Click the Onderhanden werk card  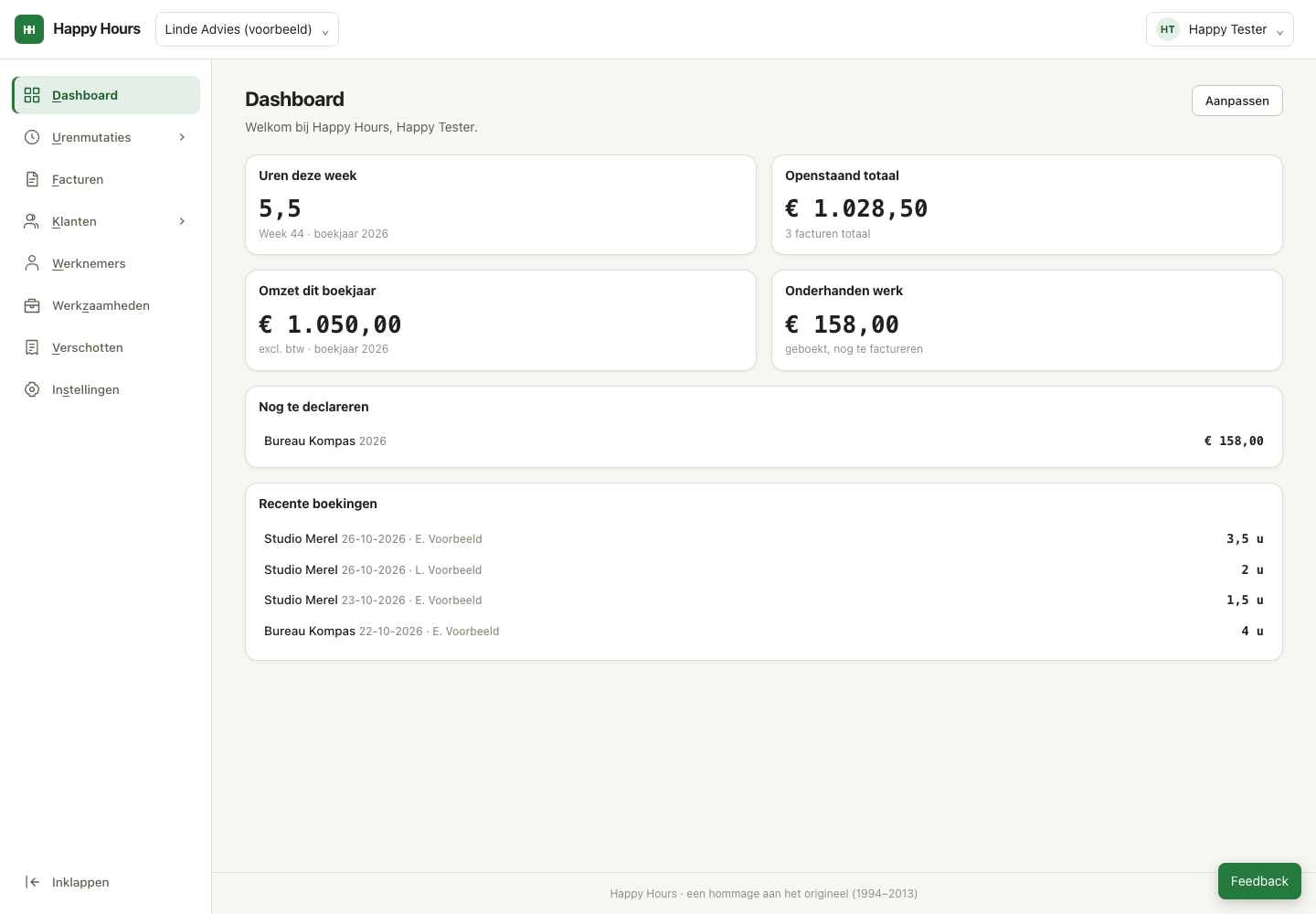(1027, 320)
